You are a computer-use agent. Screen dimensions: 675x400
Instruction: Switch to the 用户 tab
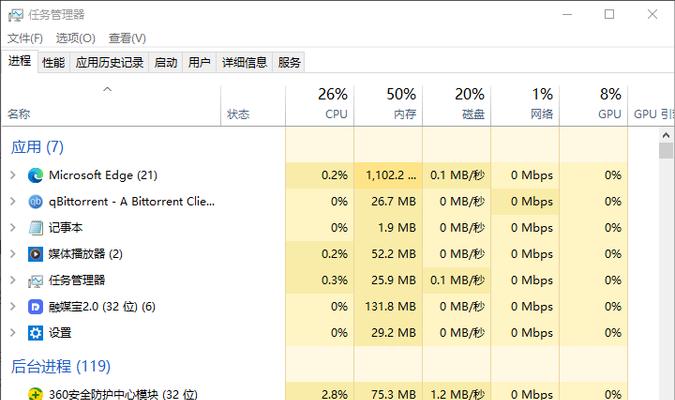coord(199,62)
